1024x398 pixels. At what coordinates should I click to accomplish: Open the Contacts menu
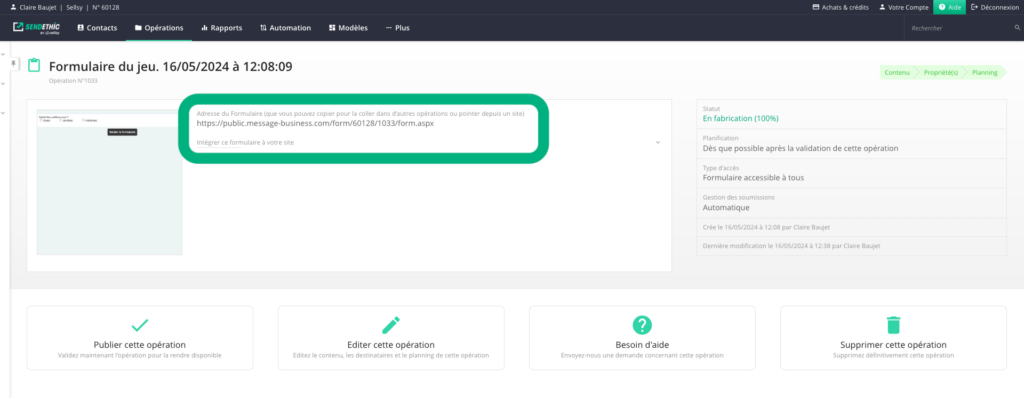97,28
